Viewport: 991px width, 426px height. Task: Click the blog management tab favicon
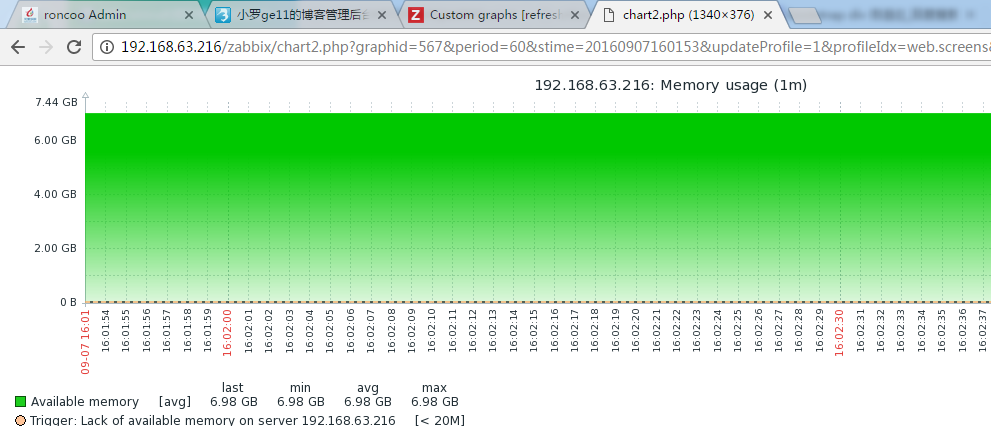(223, 15)
